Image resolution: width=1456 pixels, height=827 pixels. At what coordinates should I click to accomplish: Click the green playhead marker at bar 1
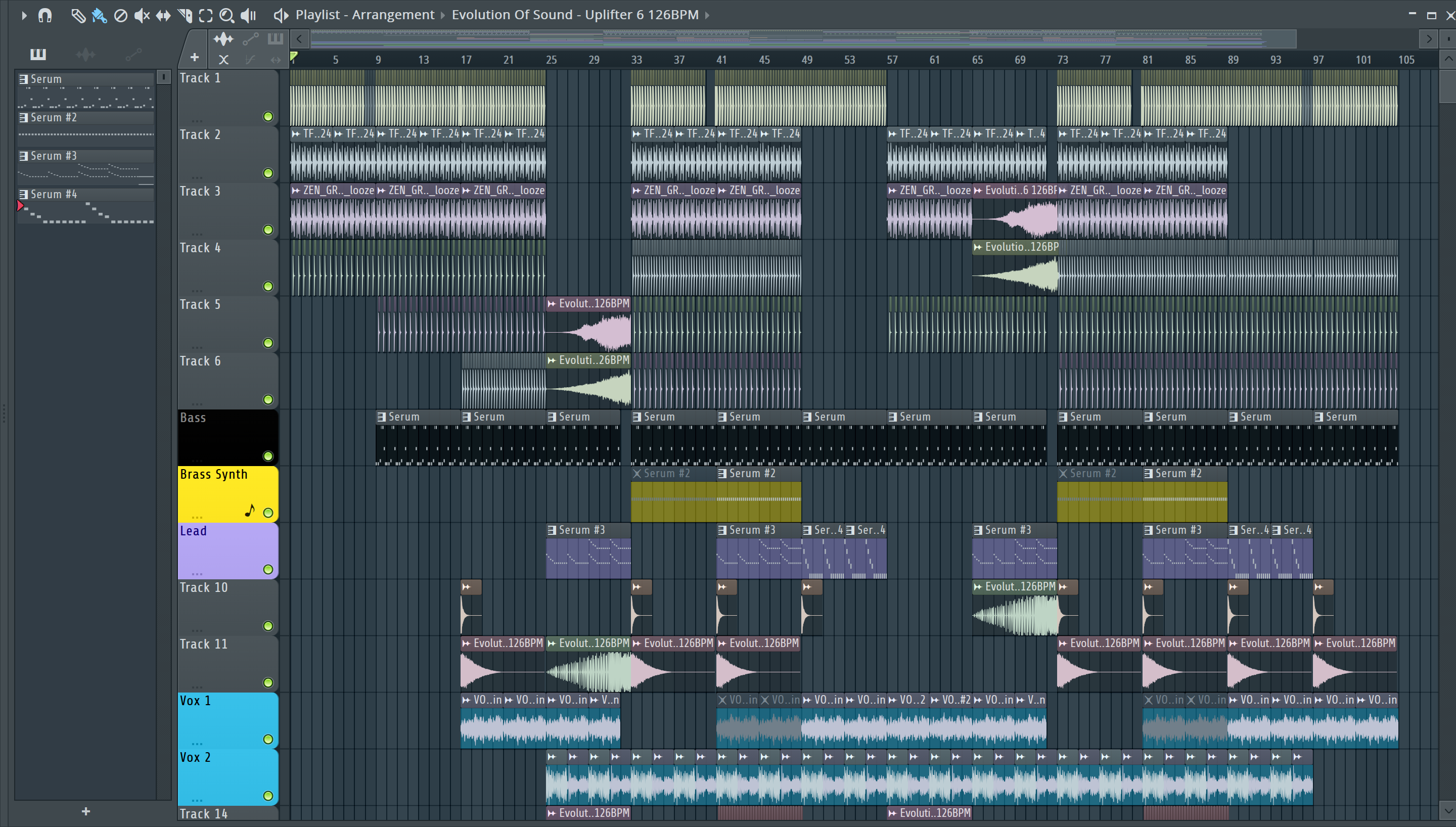click(x=294, y=57)
